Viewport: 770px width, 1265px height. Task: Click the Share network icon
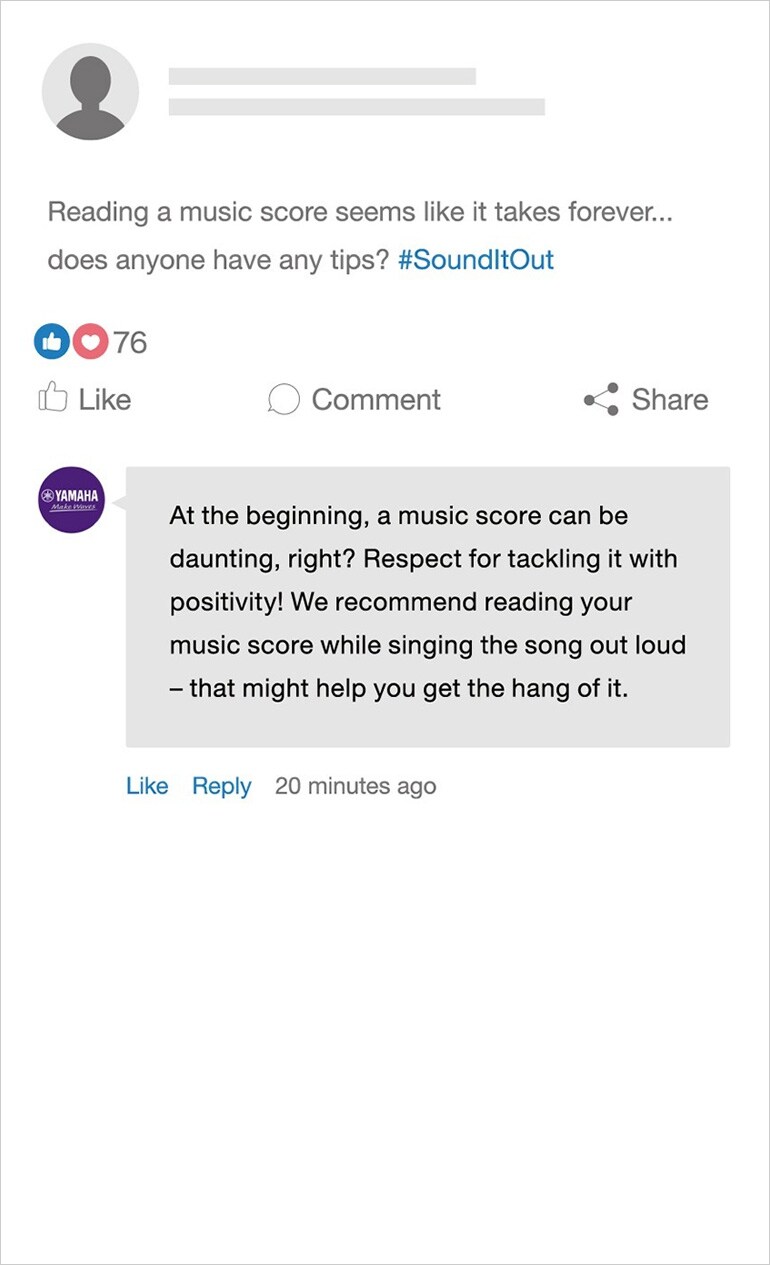point(601,400)
